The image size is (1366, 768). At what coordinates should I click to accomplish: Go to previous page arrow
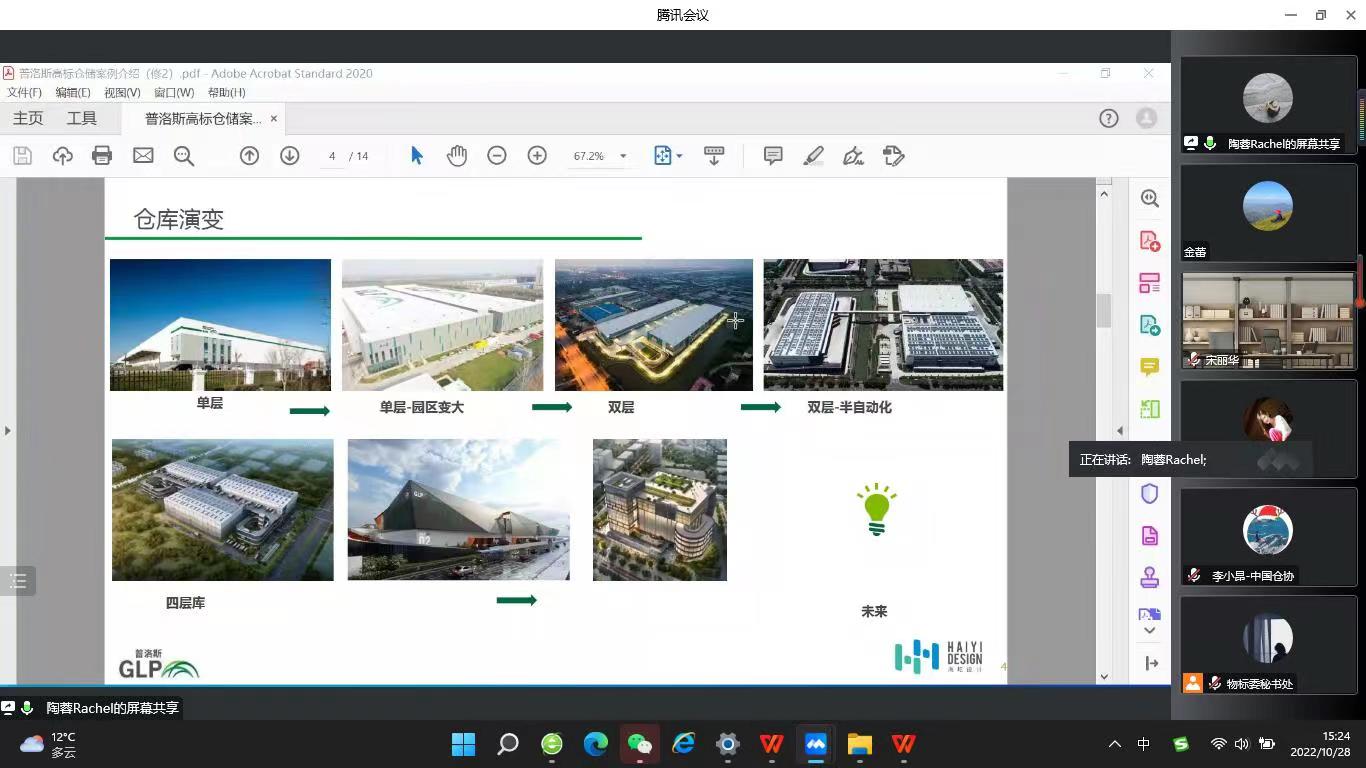tap(249, 156)
